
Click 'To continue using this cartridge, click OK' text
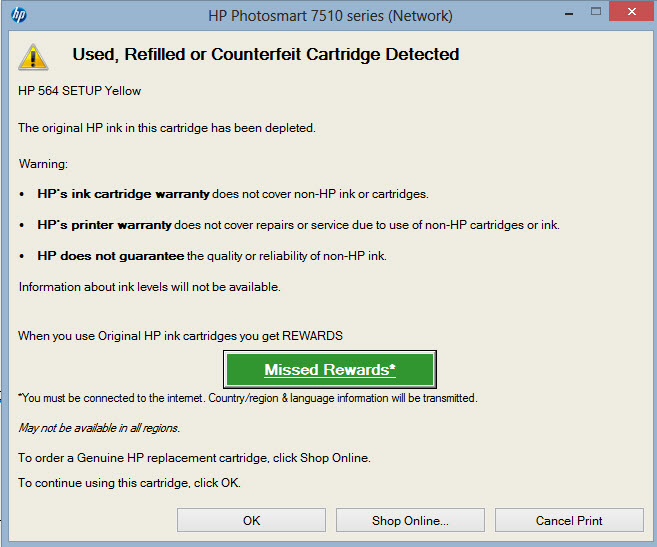129,482
